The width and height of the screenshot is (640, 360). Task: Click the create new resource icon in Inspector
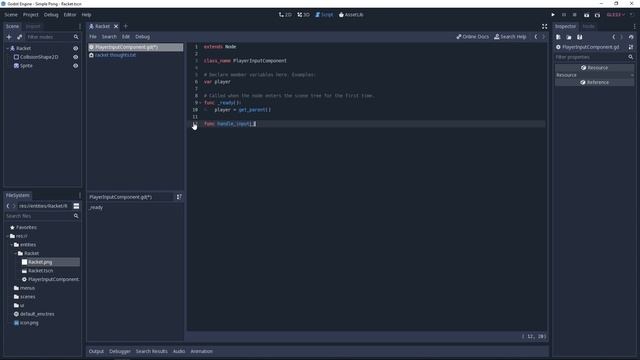(558, 37)
